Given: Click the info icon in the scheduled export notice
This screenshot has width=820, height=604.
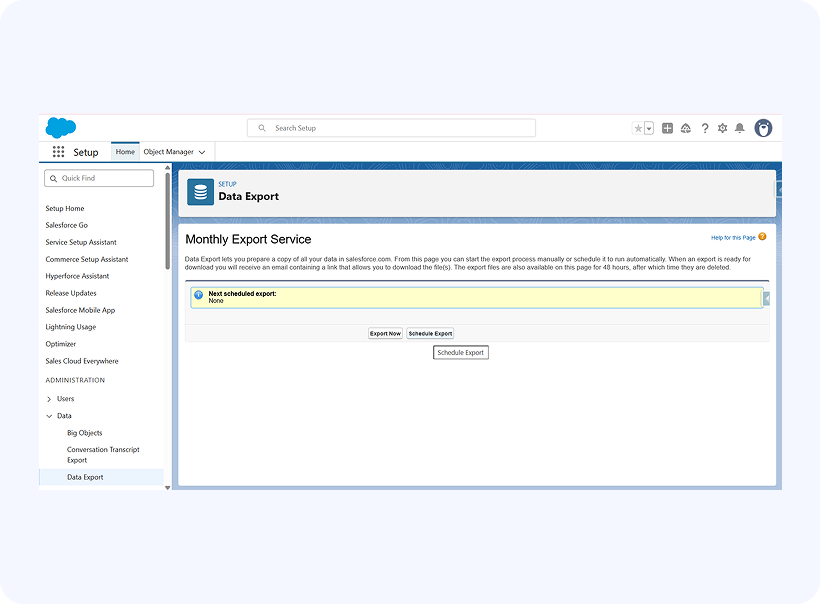Looking at the screenshot, I should pyautogui.click(x=199, y=295).
